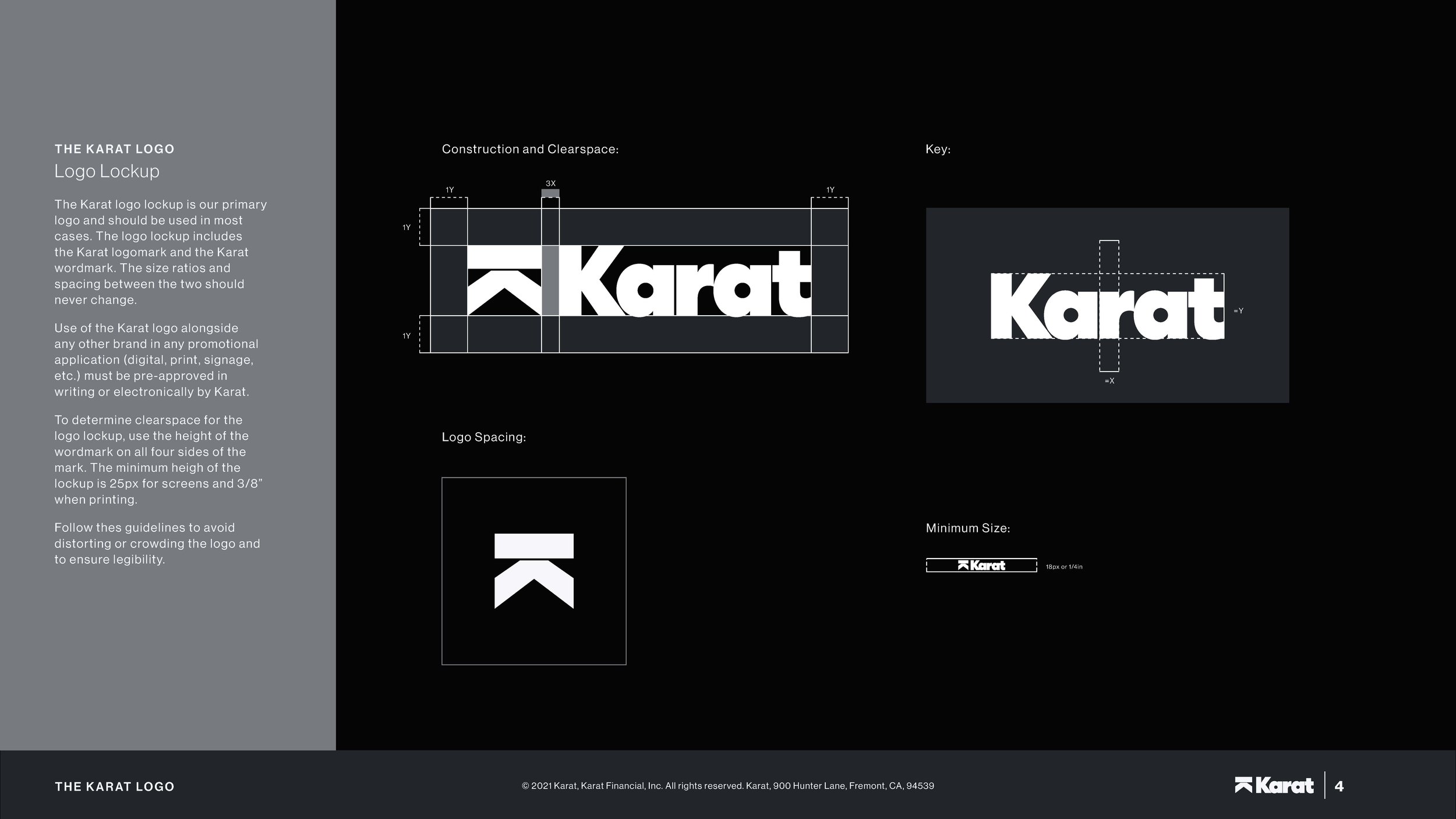1456x819 pixels.
Task: Click the '=Y' label beside the wordmark
Action: [1239, 311]
